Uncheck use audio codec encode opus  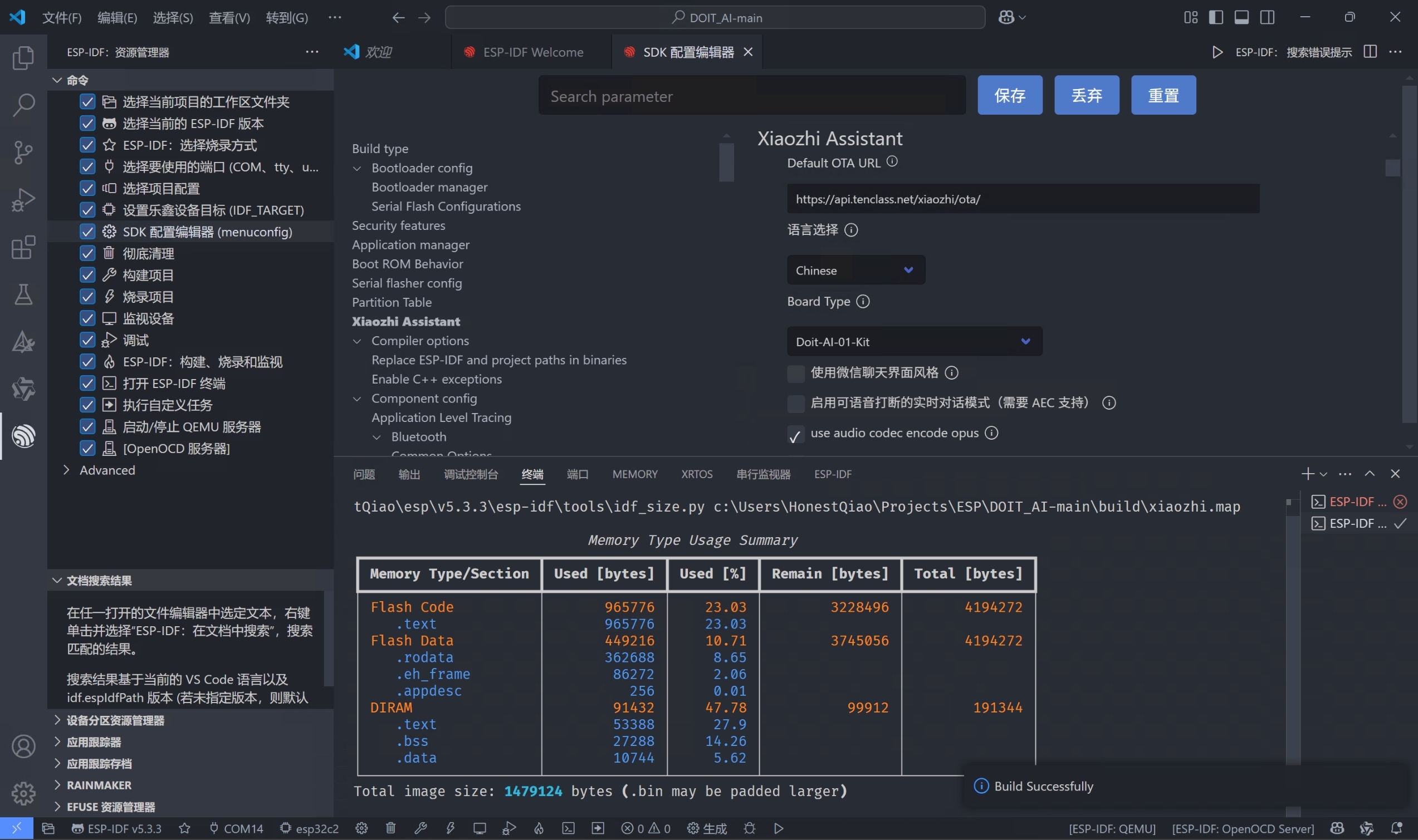coord(796,434)
